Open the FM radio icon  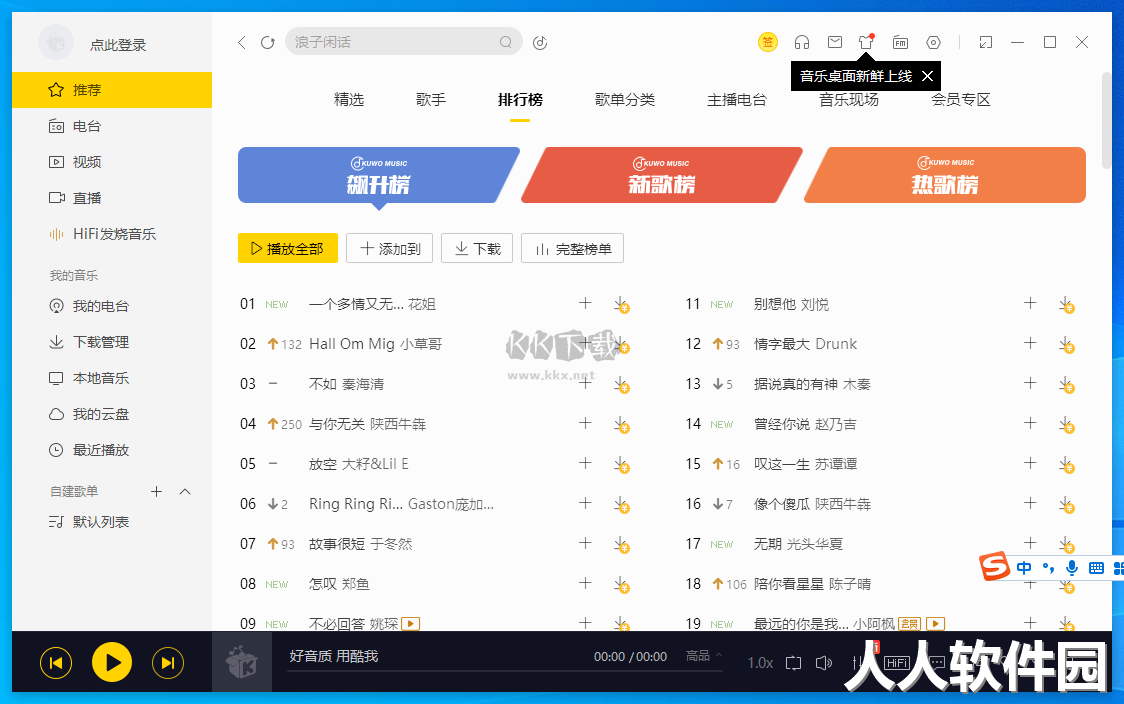pyautogui.click(x=900, y=42)
